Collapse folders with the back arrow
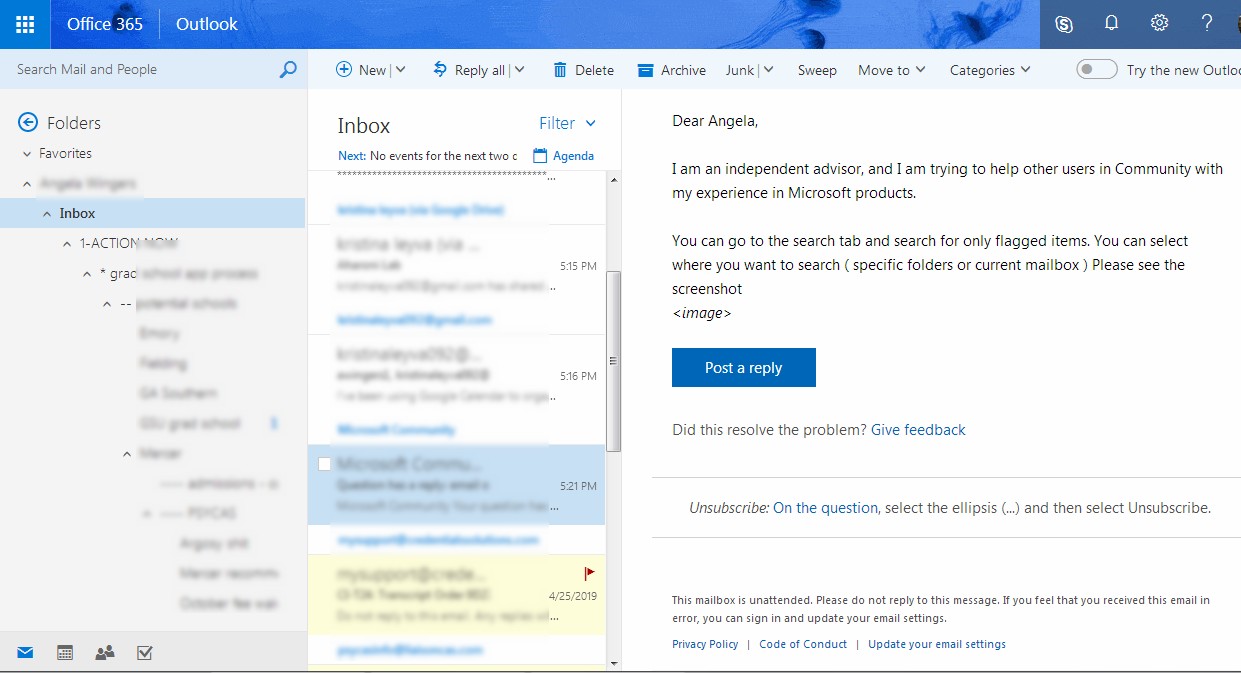The height and width of the screenshot is (673, 1241). (x=28, y=122)
